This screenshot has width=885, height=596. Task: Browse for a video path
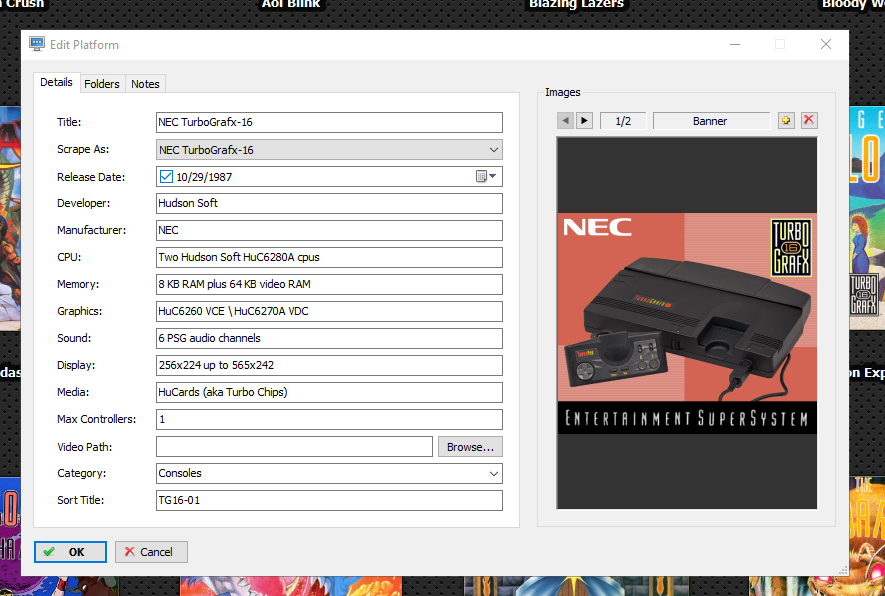coord(470,447)
